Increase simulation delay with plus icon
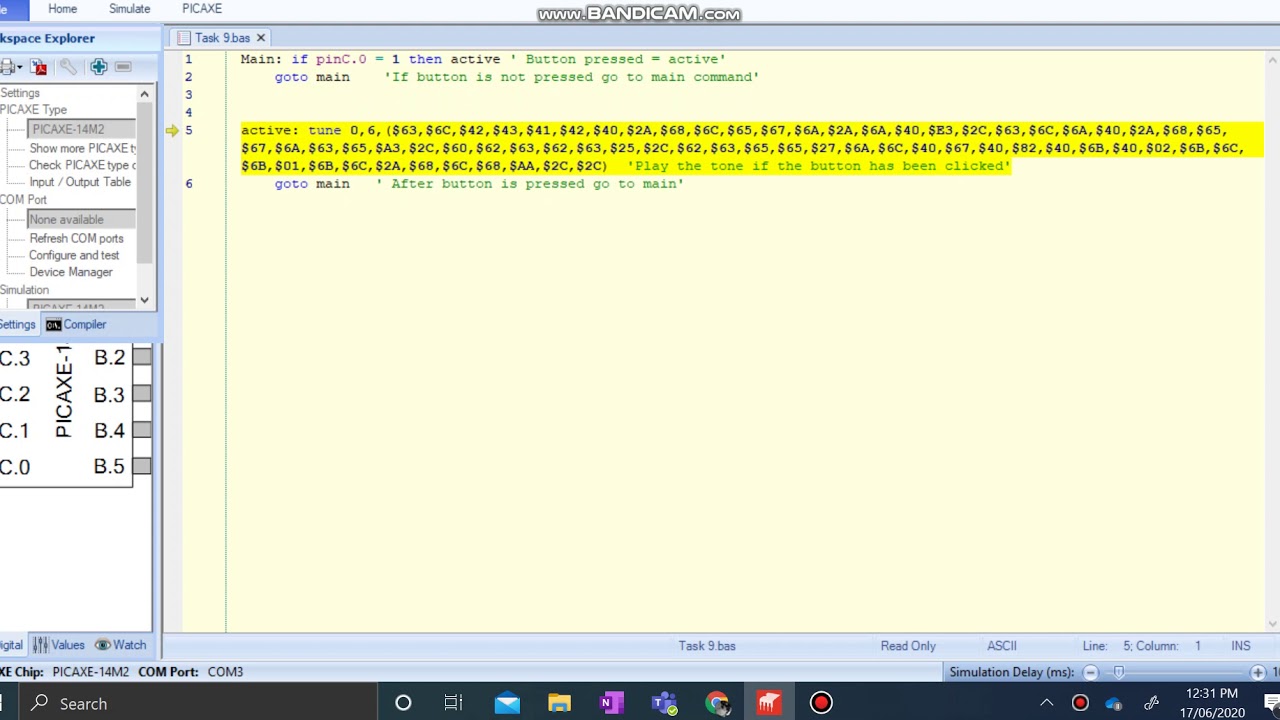Viewport: 1280px width, 720px height. [1258, 672]
